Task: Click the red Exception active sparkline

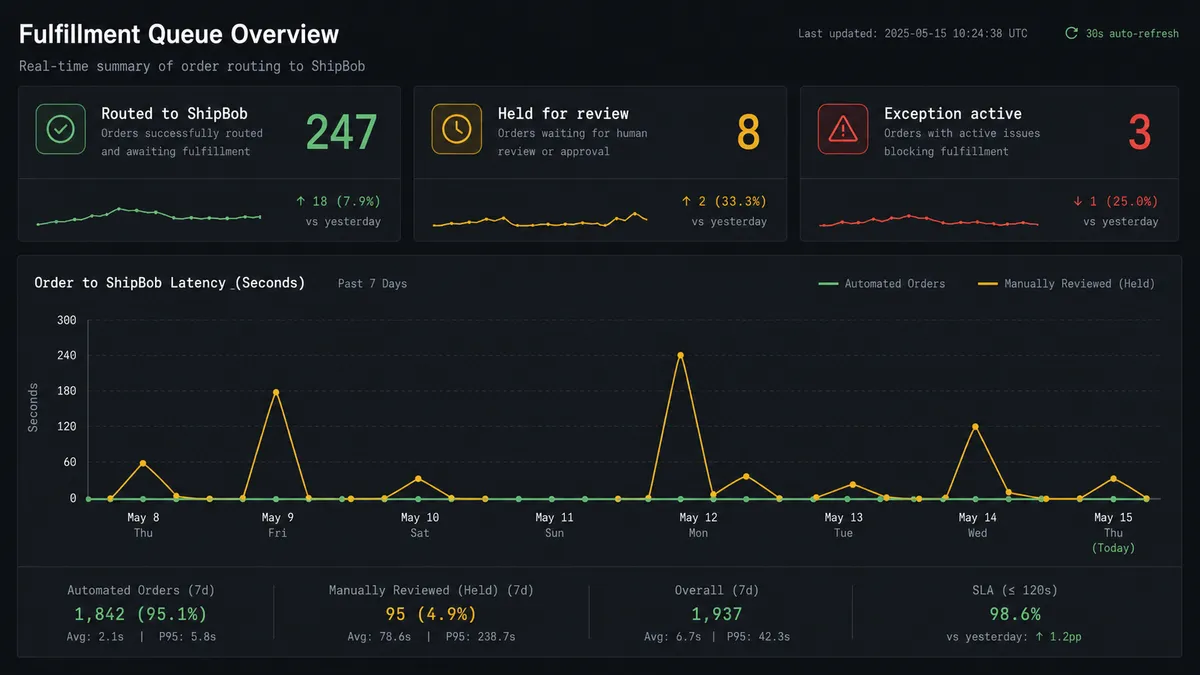Action: pyautogui.click(x=929, y=220)
